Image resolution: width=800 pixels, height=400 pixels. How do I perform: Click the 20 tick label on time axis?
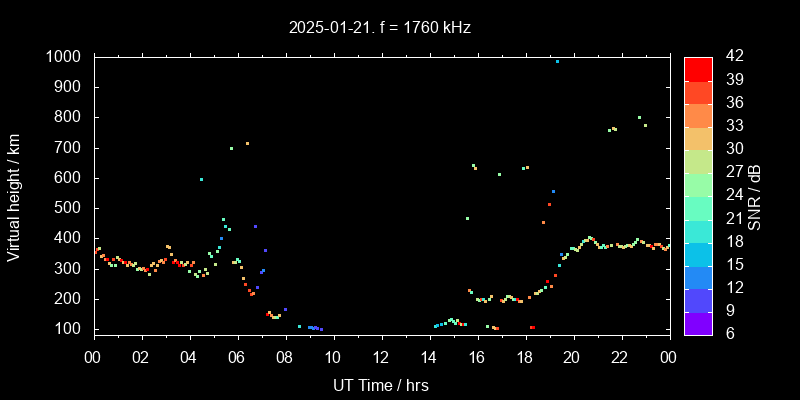[572, 357]
